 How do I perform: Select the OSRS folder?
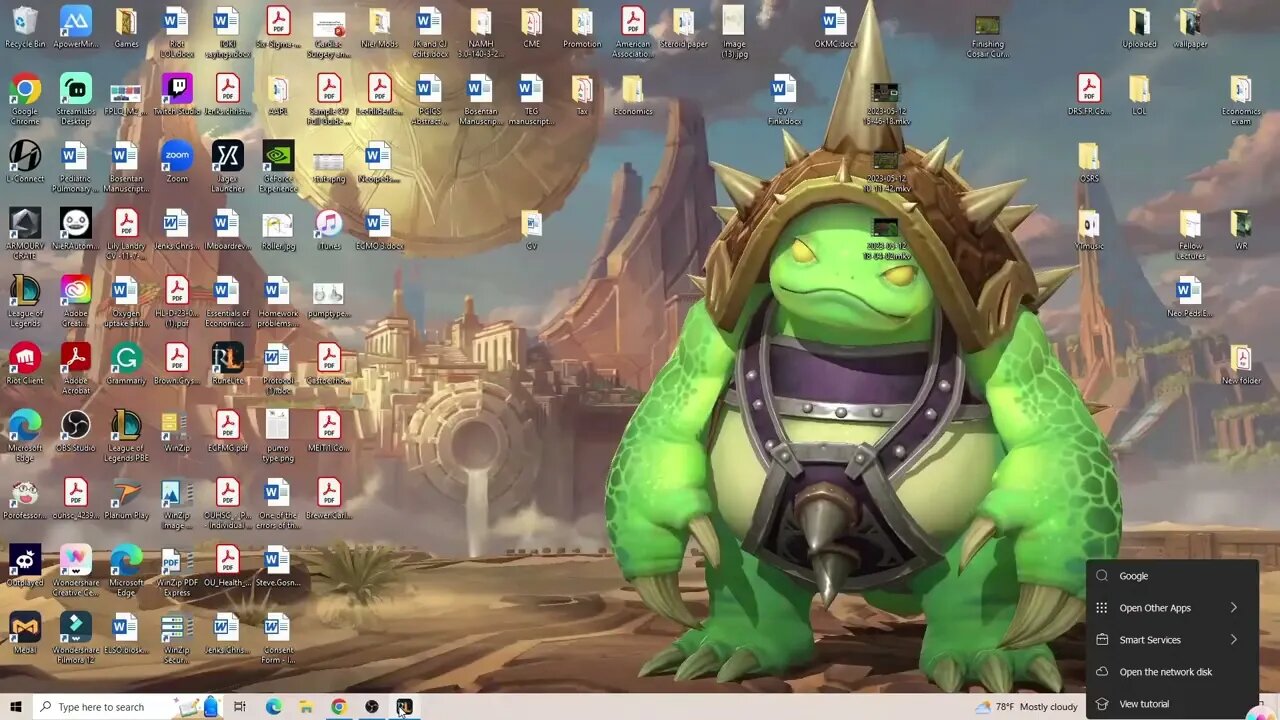tap(1088, 162)
